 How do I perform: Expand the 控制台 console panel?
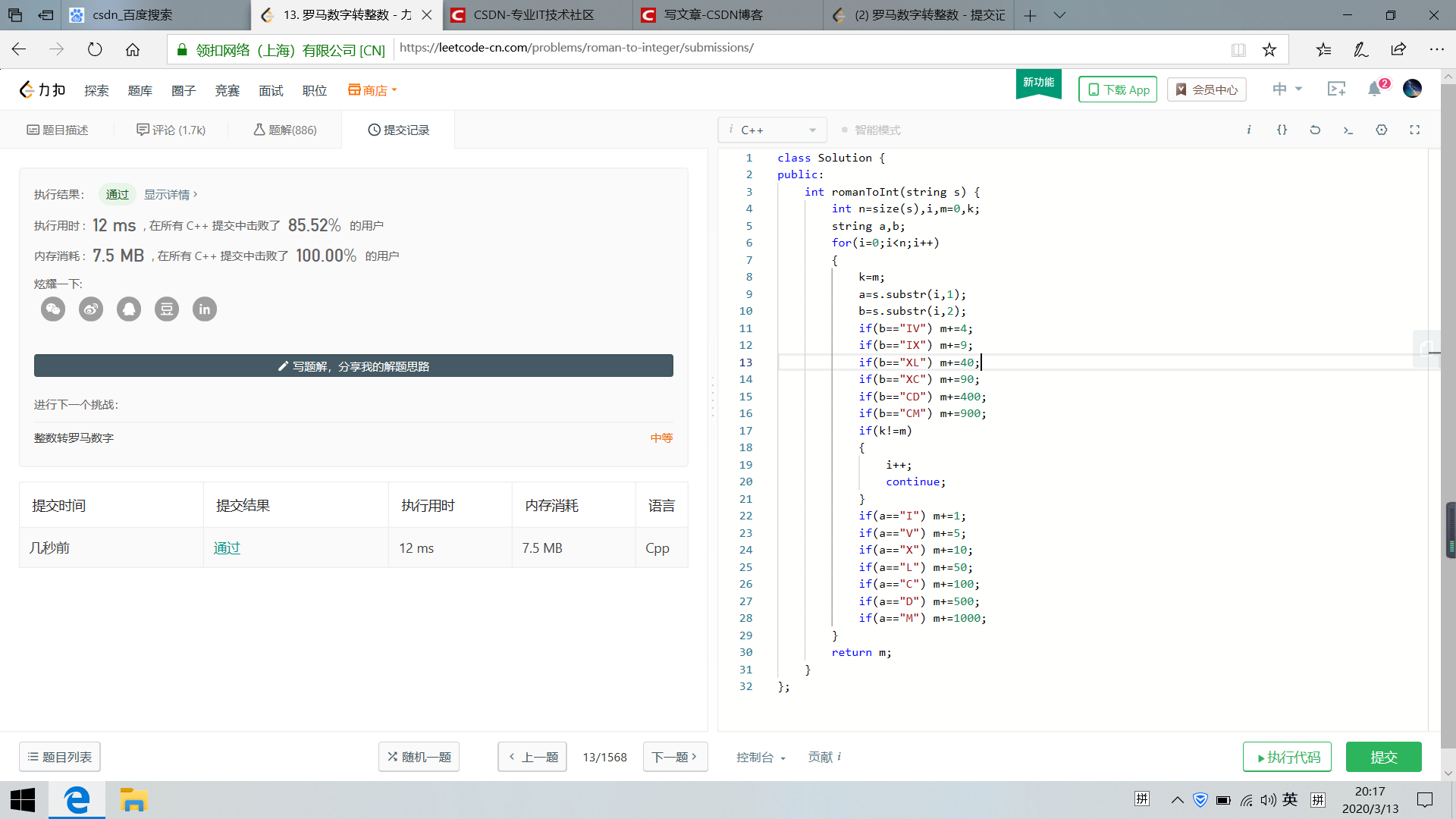pos(760,757)
